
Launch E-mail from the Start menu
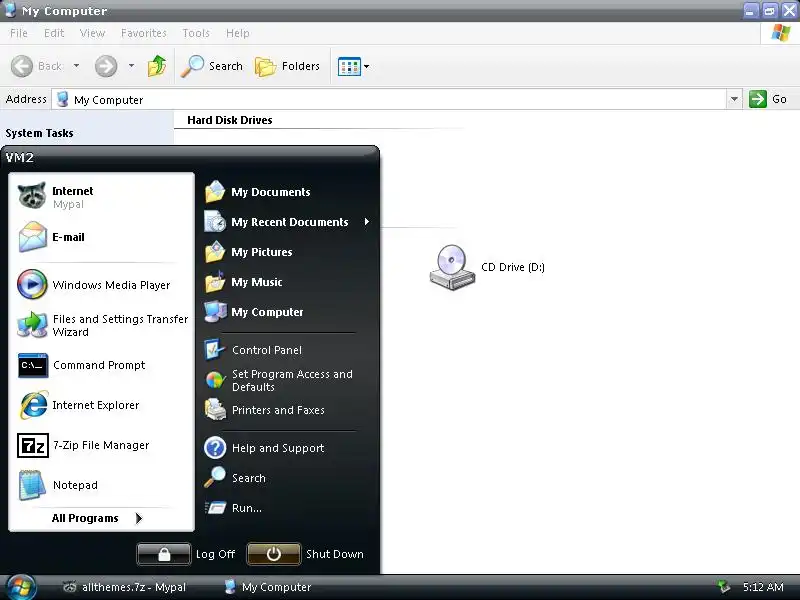(x=101, y=237)
